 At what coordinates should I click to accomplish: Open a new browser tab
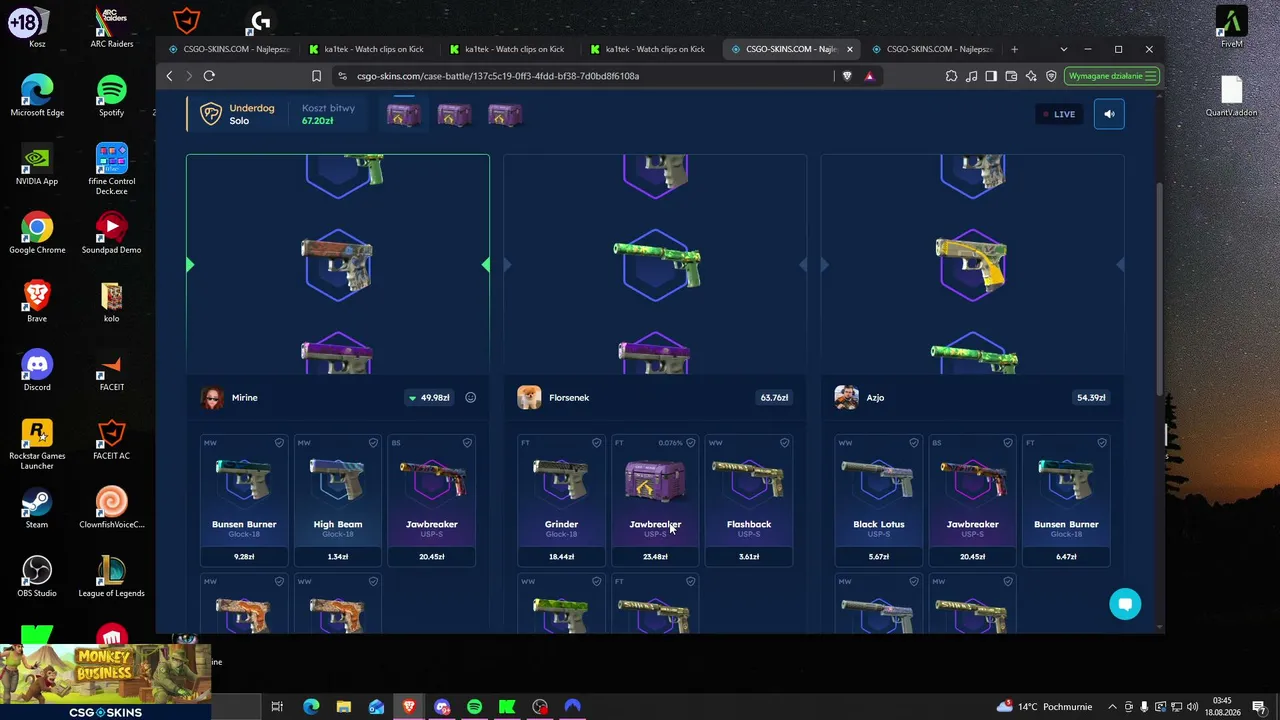1014,49
